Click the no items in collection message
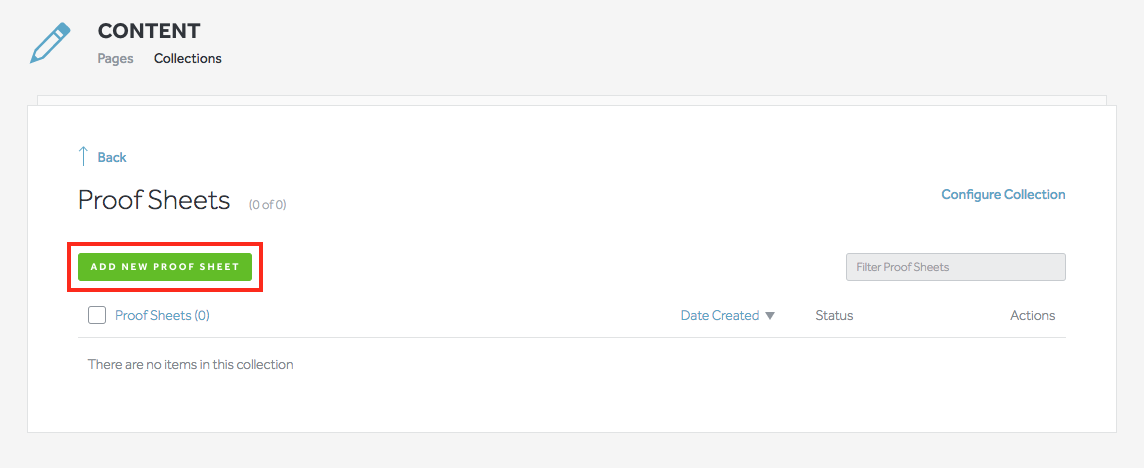The image size is (1144, 468). click(x=190, y=364)
